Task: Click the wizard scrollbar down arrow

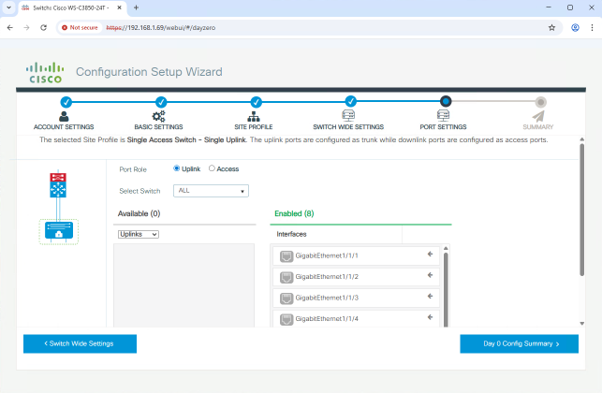Action: [x=582, y=324]
